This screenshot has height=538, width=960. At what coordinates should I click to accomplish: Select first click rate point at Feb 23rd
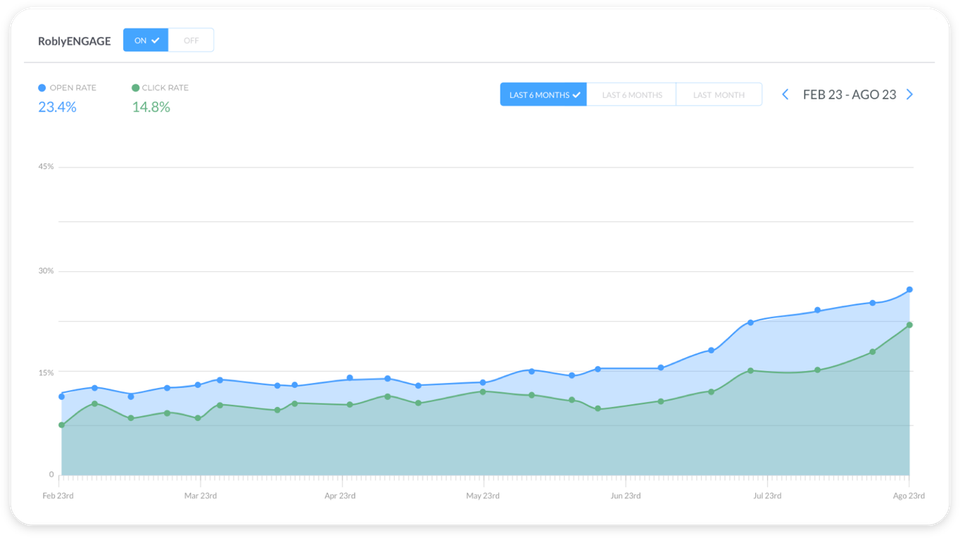tap(61, 425)
